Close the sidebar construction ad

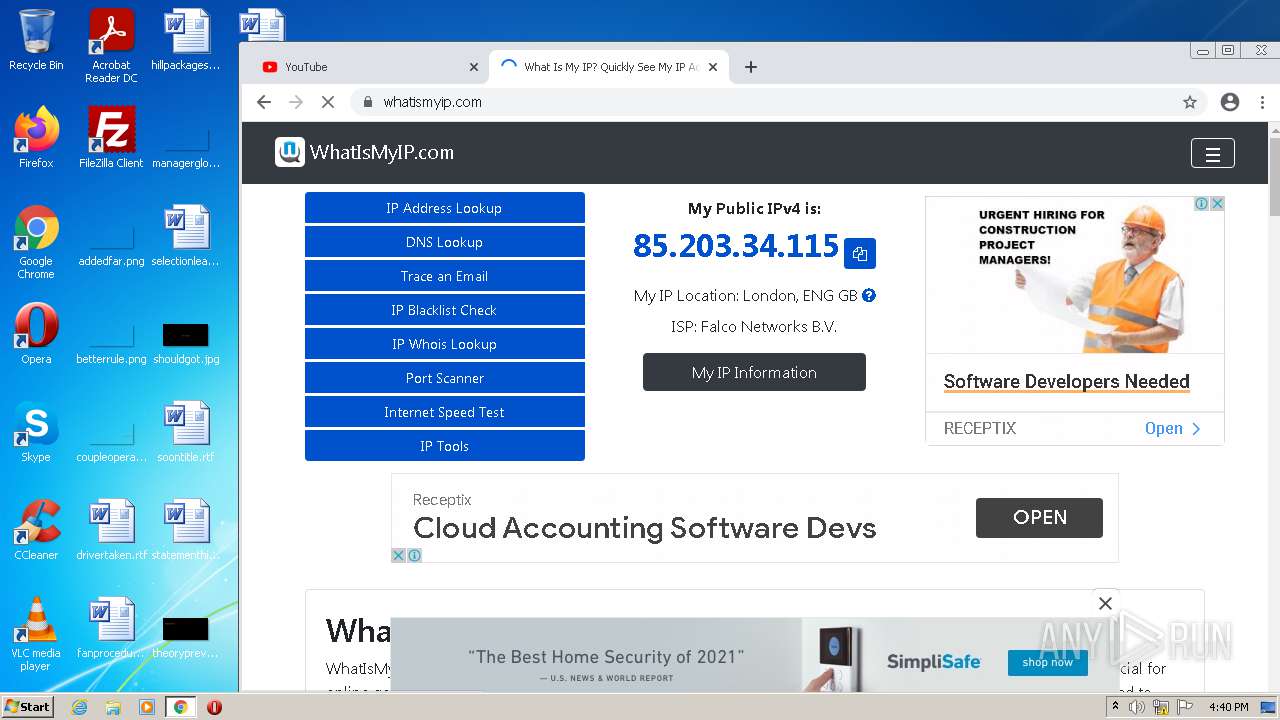point(1217,203)
